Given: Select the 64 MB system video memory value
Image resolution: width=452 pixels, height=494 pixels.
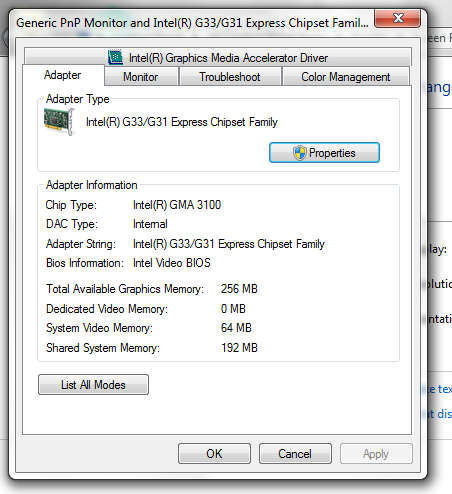Looking at the screenshot, I should point(236,328).
